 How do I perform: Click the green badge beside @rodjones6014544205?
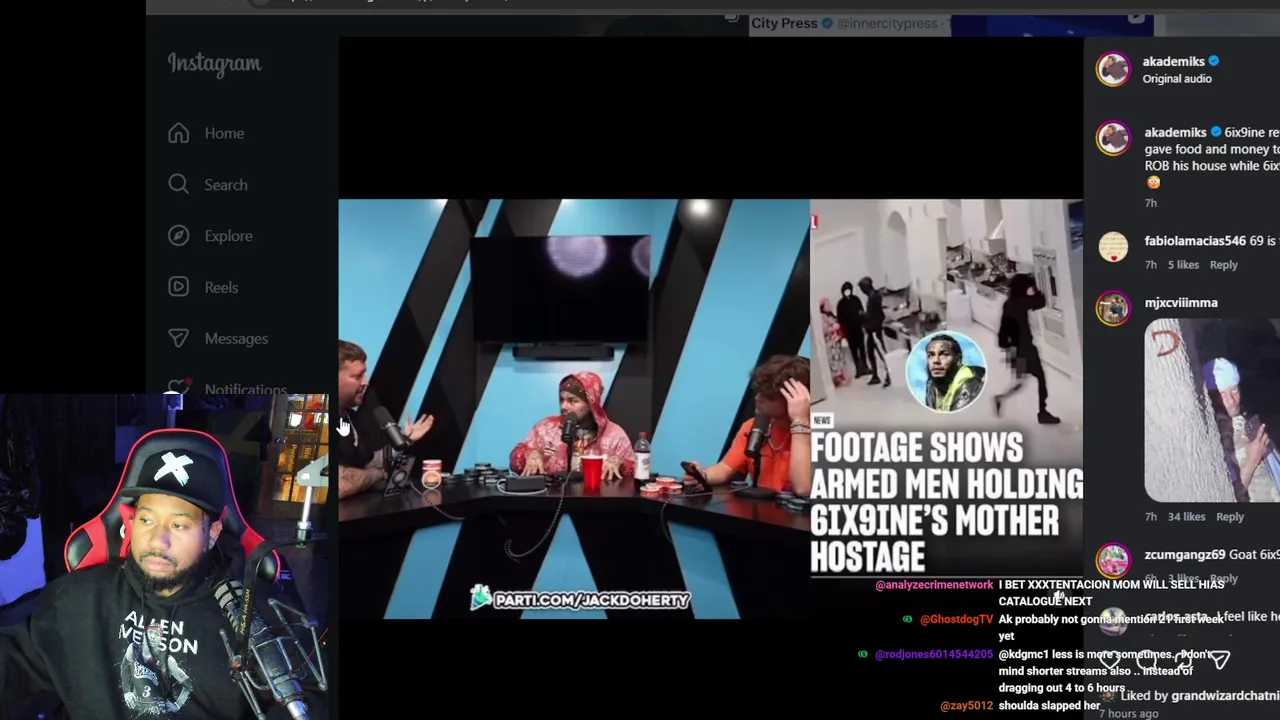(863, 654)
